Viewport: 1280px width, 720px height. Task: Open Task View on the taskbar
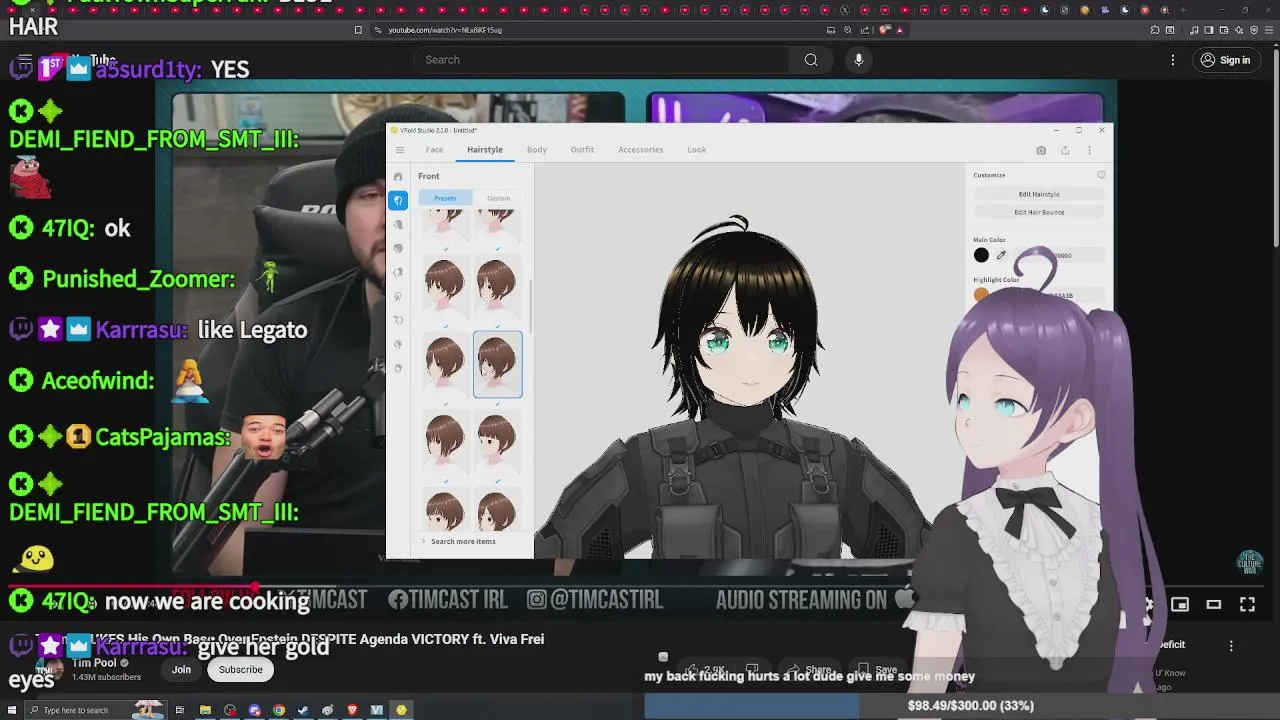(x=180, y=710)
